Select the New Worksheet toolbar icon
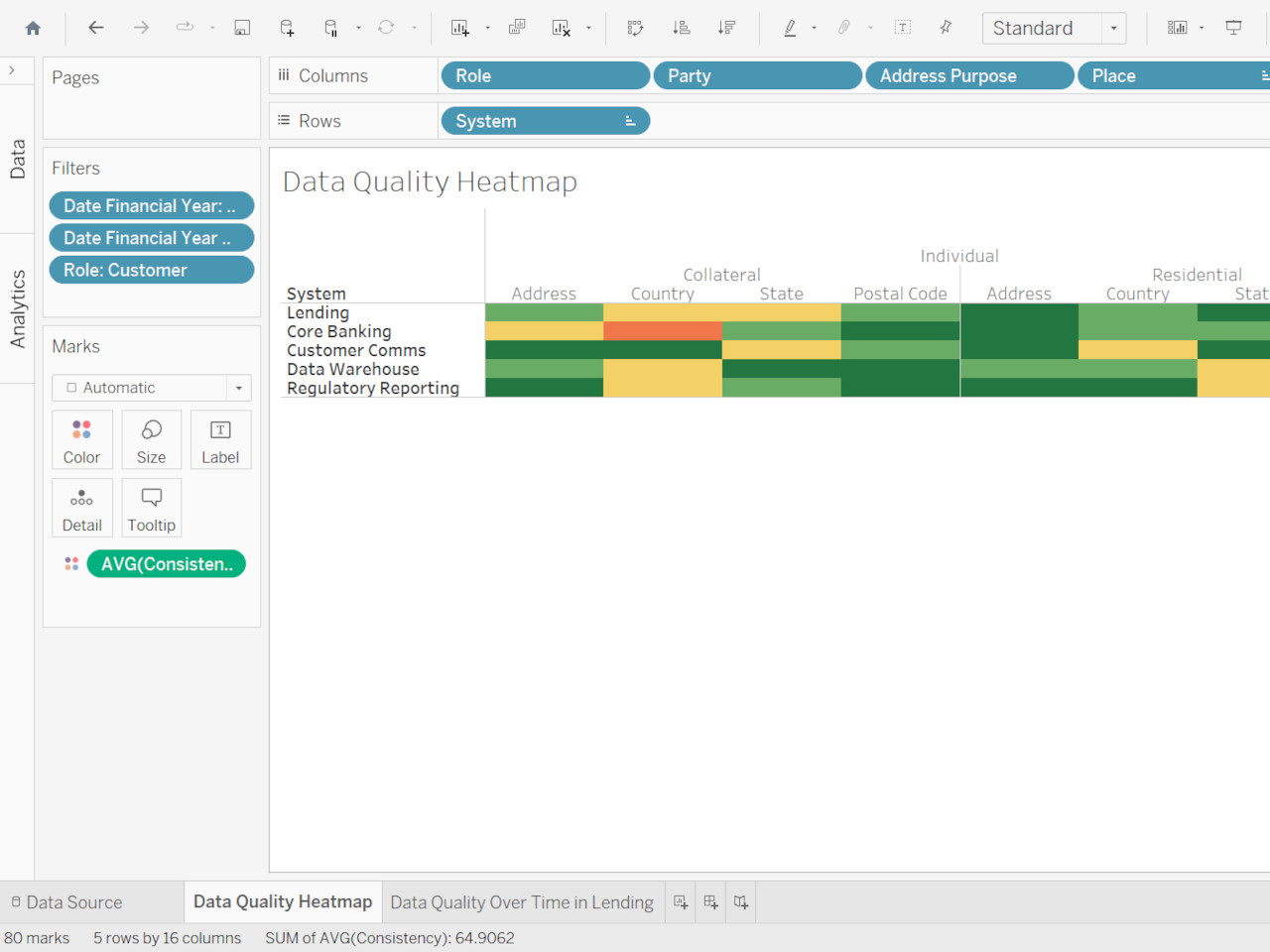Viewport: 1270px width, 952px height. coord(461,28)
